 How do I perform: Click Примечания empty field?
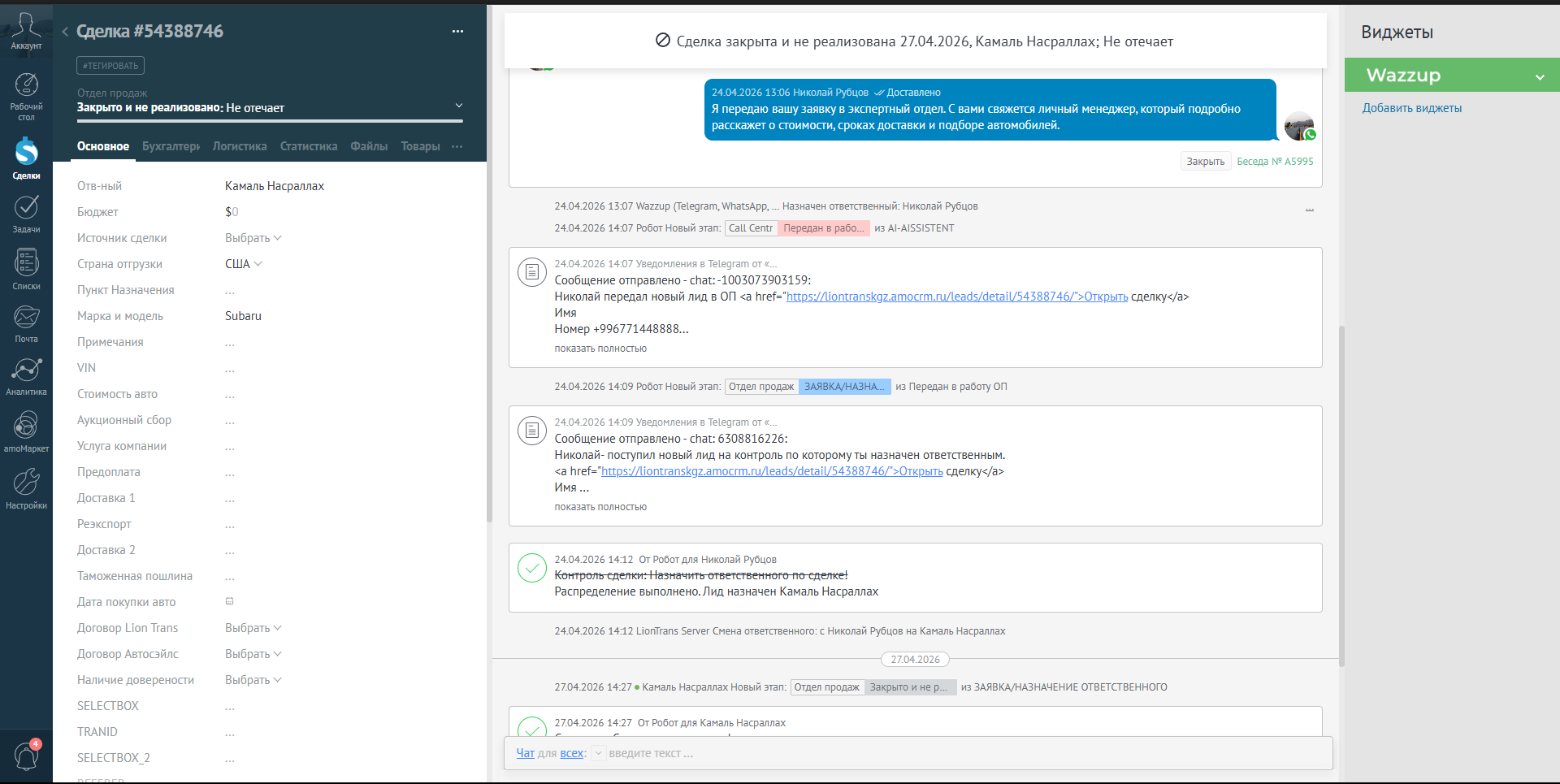(230, 342)
